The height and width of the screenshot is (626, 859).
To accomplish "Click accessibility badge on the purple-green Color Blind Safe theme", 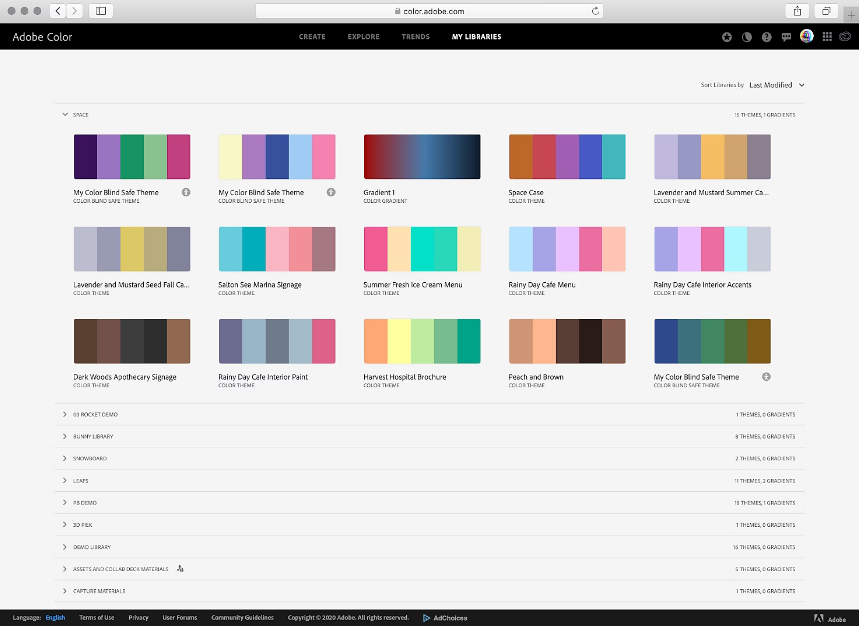I will (x=186, y=192).
